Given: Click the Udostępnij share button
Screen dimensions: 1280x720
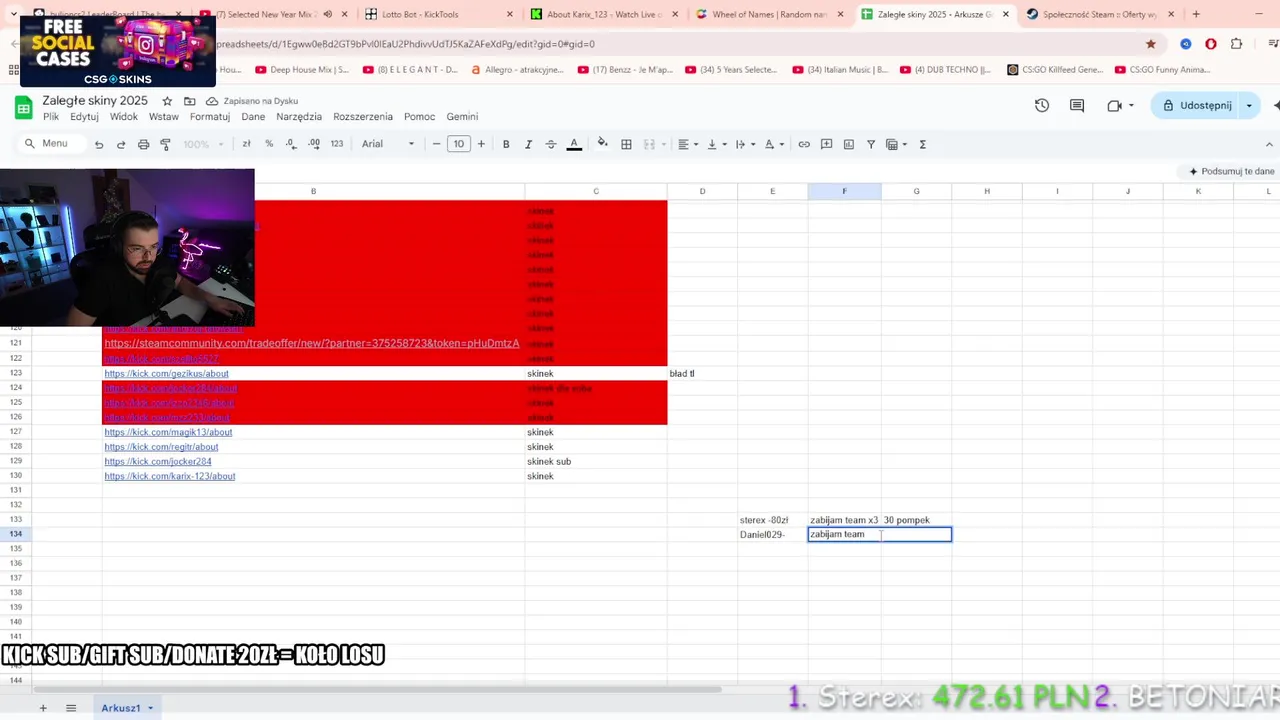Looking at the screenshot, I should [1196, 105].
